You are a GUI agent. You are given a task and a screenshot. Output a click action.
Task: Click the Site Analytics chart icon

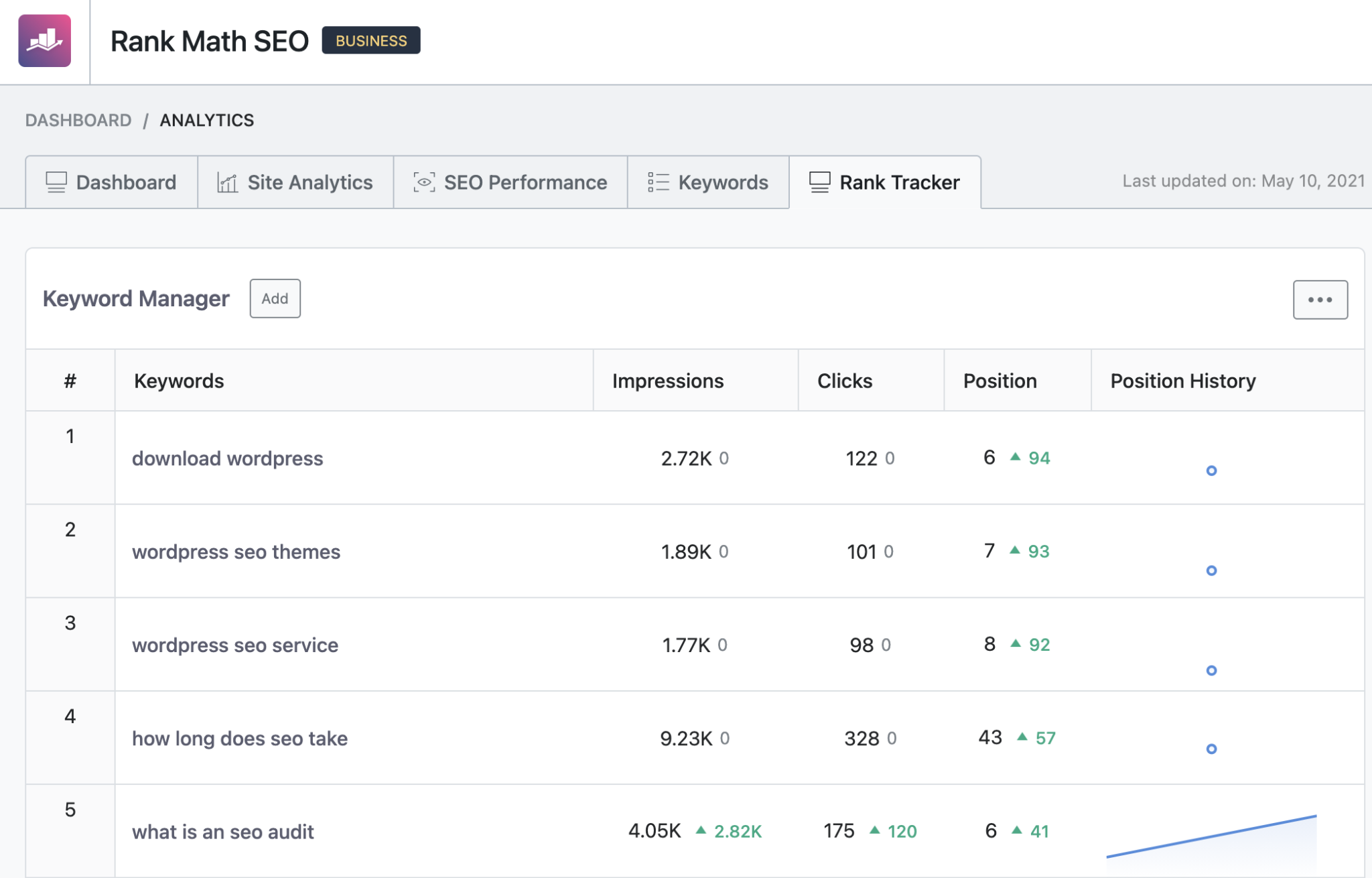tap(227, 182)
